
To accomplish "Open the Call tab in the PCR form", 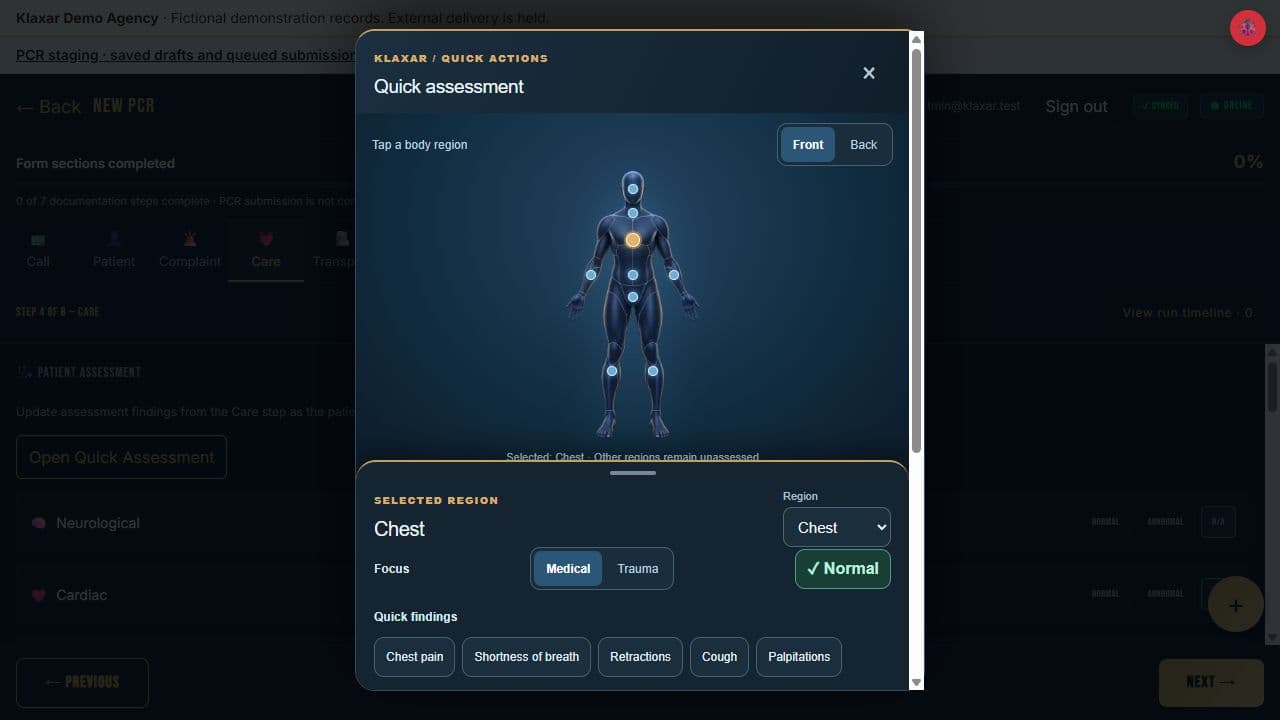I will pos(38,251).
